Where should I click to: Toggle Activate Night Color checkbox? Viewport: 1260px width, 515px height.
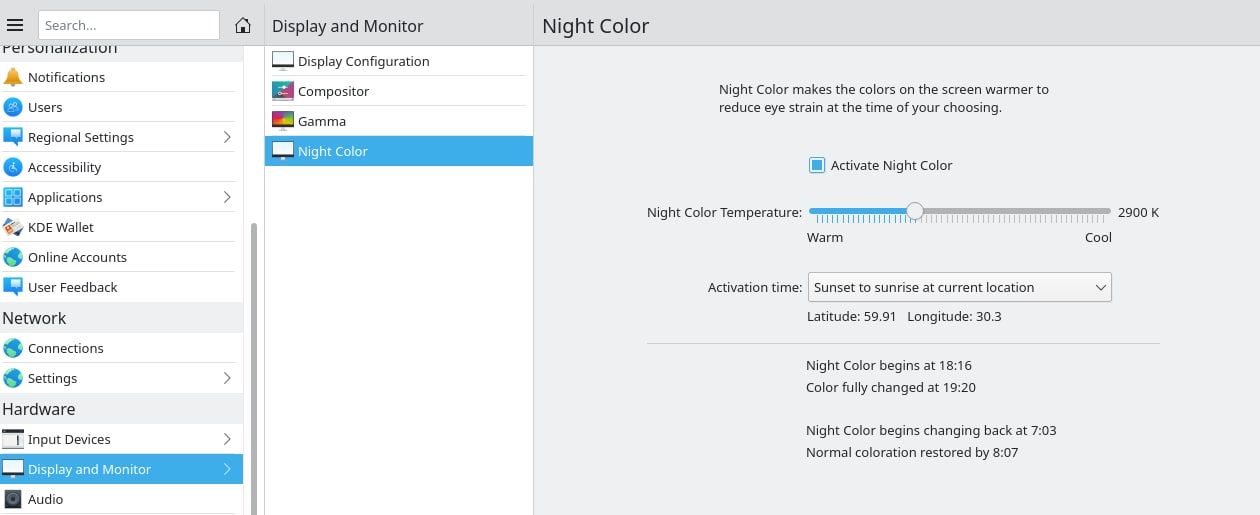[817, 165]
